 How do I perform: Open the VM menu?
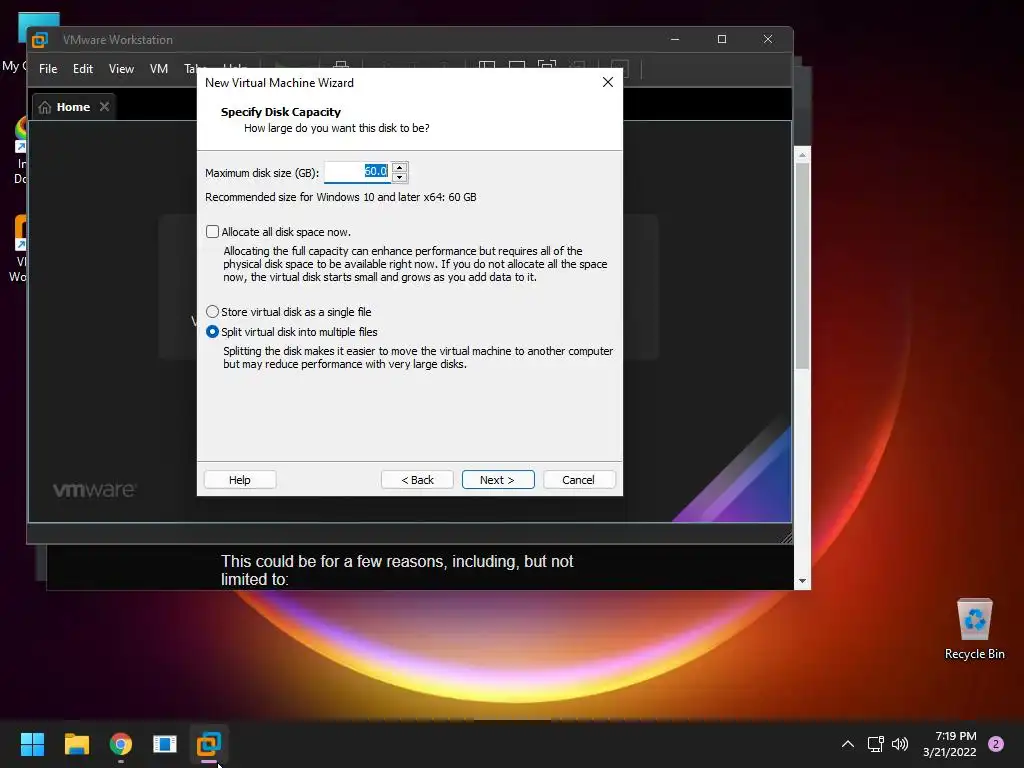[159, 69]
